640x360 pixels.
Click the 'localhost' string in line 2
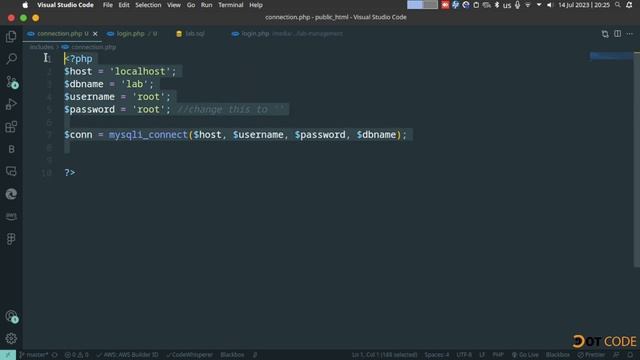click(140, 71)
